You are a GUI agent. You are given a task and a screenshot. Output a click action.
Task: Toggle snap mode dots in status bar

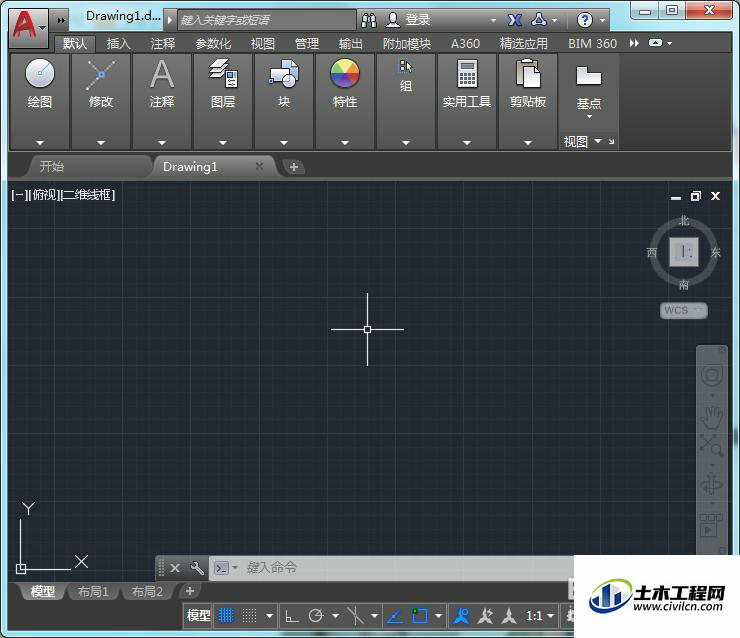point(250,615)
